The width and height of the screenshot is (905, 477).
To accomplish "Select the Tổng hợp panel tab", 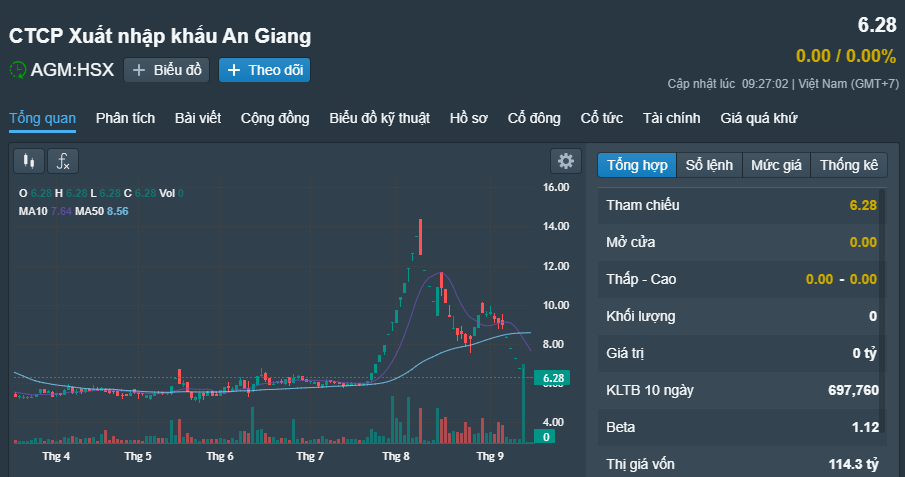I will coord(637,165).
